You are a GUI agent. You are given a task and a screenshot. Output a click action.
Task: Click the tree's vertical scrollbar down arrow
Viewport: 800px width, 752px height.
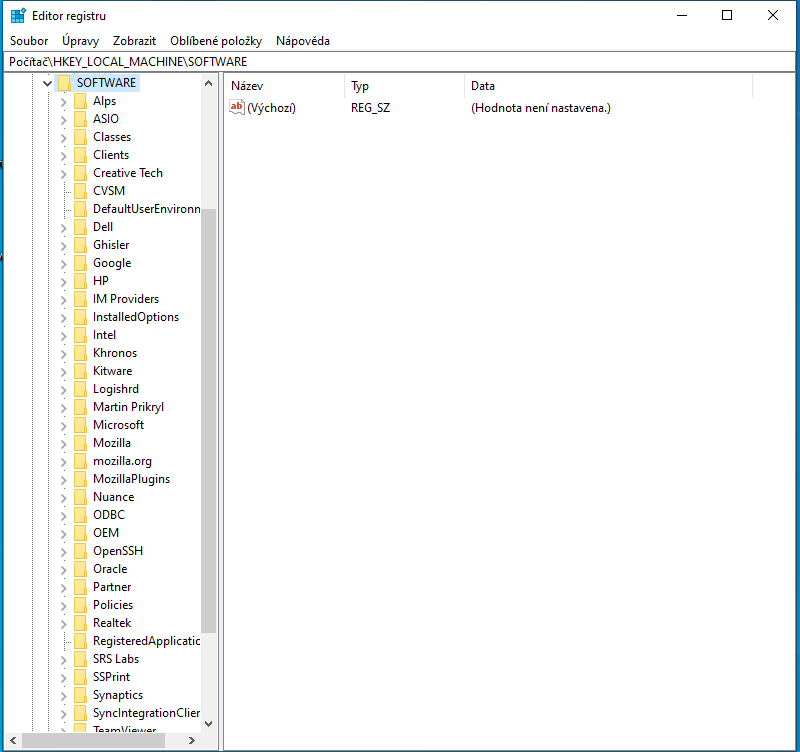[208, 723]
